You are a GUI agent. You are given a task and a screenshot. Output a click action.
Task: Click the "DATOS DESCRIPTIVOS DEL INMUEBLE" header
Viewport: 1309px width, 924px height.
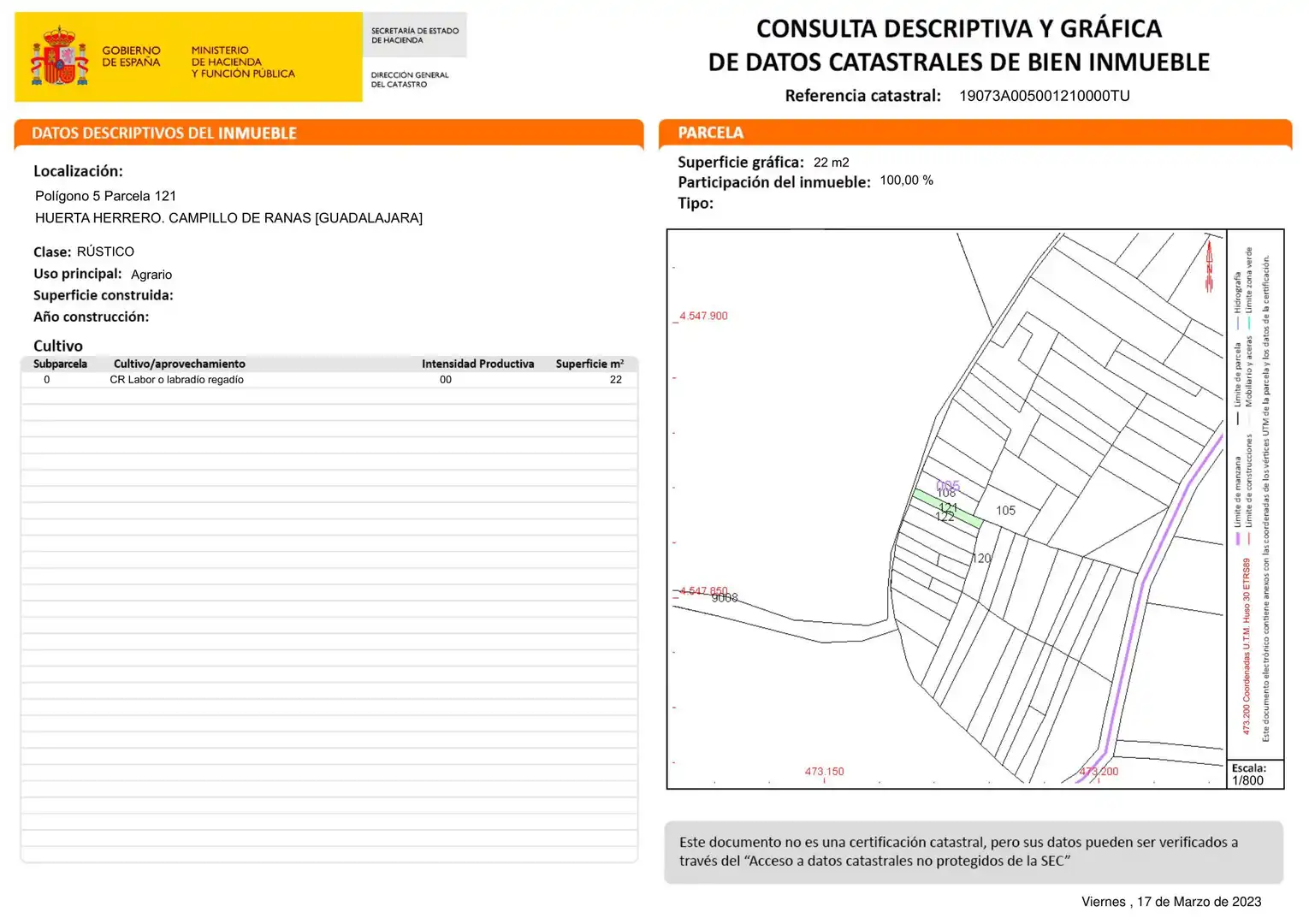coord(164,133)
